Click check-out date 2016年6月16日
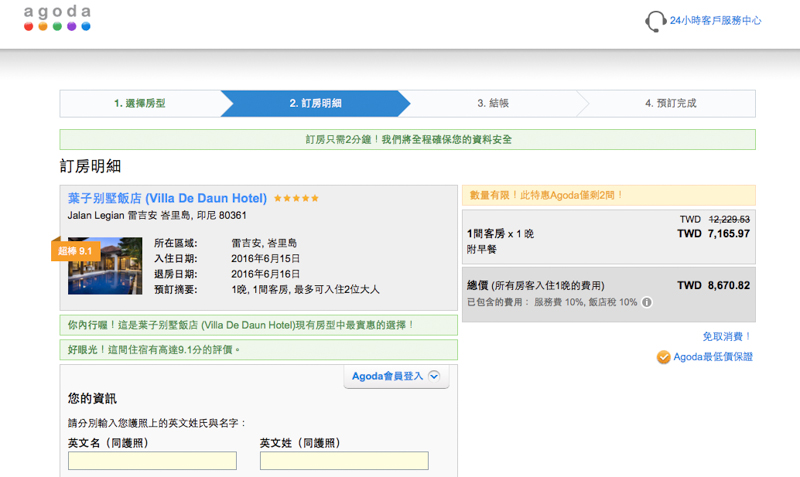800x477 pixels. click(x=265, y=274)
